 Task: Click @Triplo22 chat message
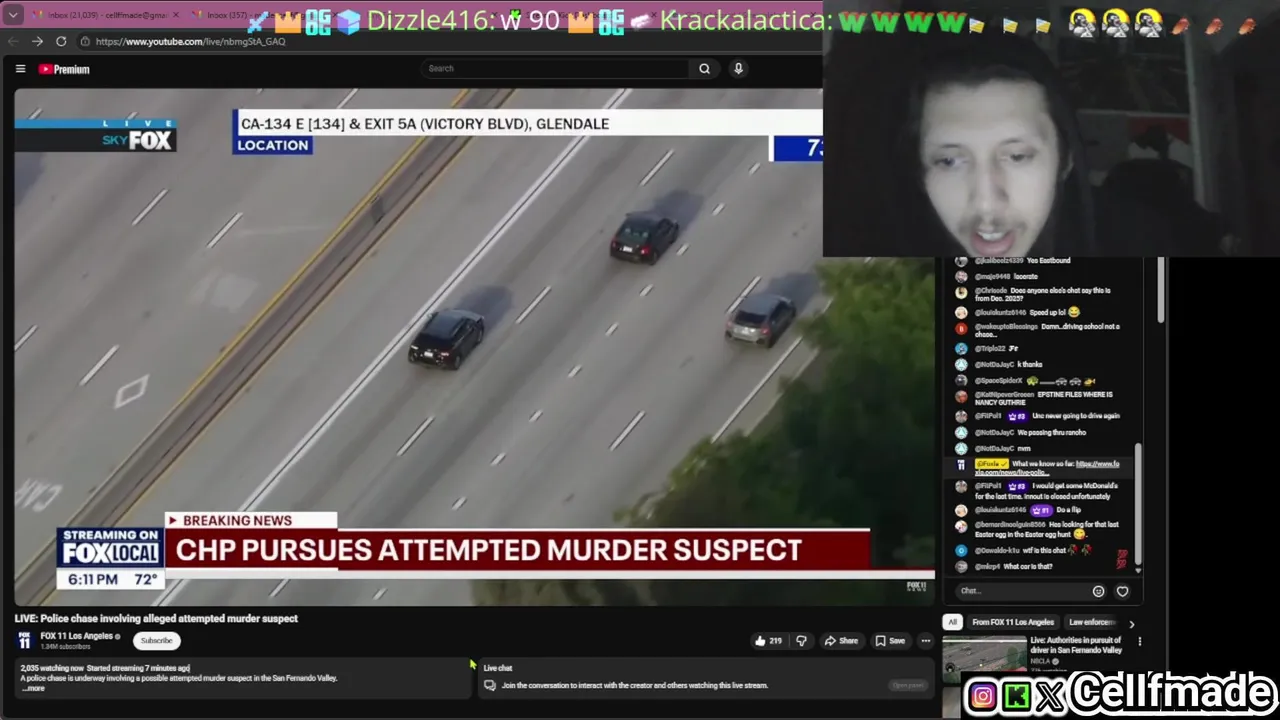pos(996,348)
